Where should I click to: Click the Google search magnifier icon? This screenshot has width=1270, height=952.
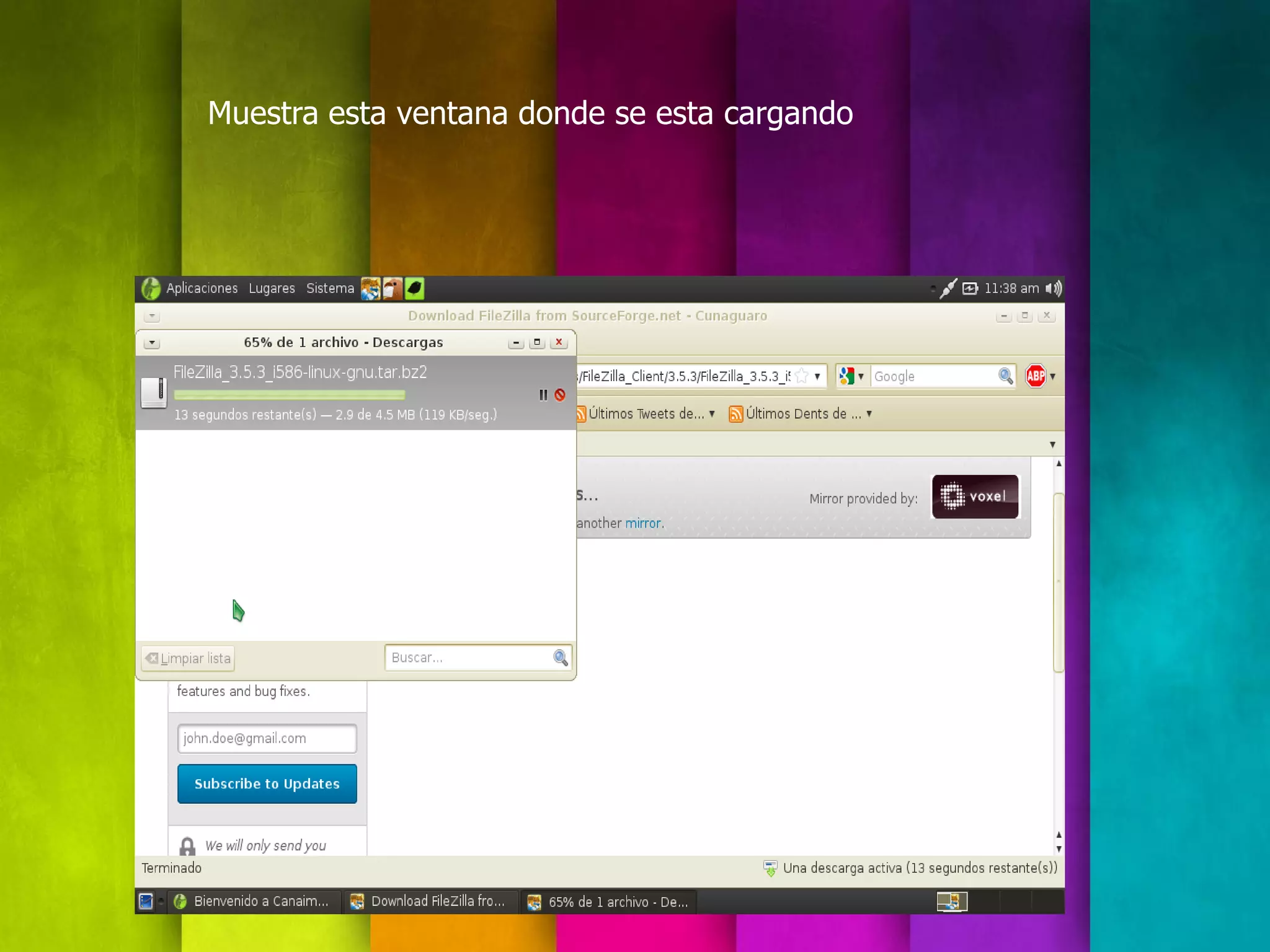[x=1005, y=376]
